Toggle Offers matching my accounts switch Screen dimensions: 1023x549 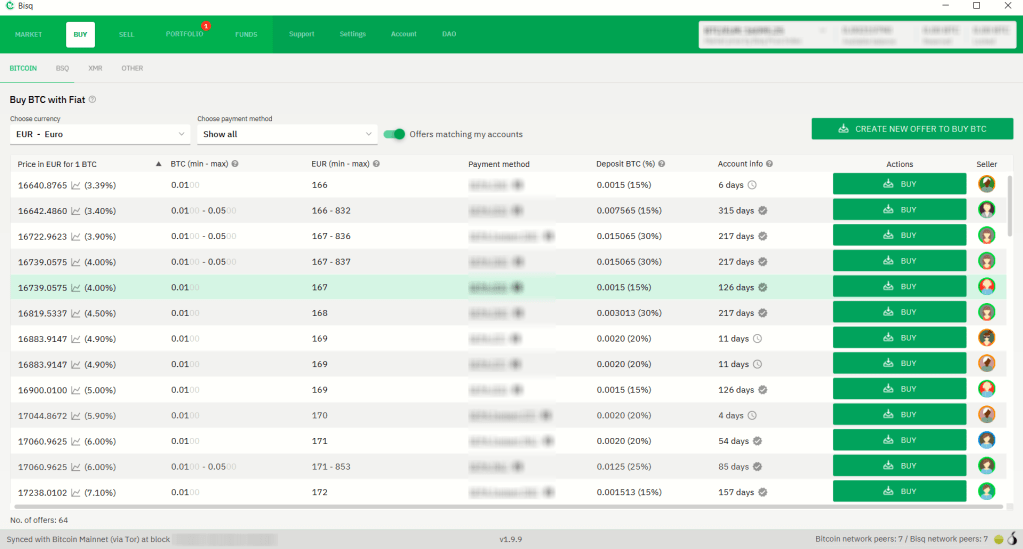tap(395, 134)
